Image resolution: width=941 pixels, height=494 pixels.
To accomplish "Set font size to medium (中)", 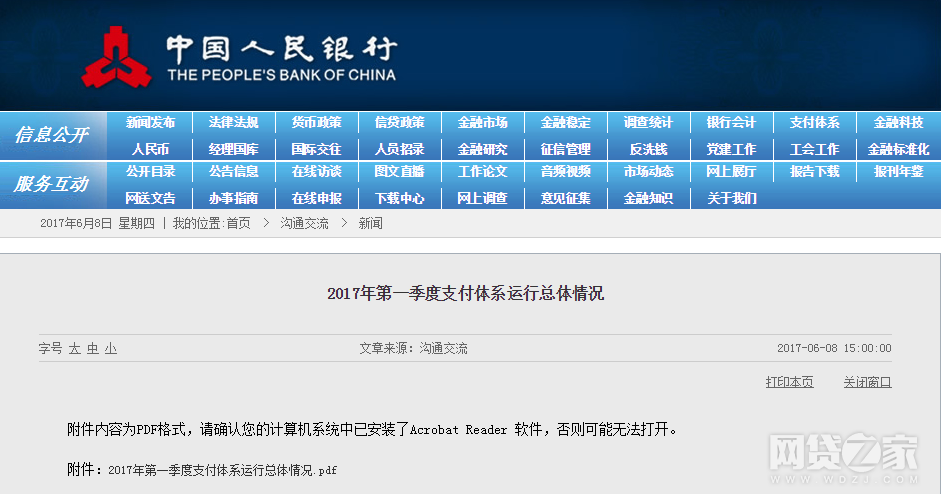I will click(x=92, y=349).
